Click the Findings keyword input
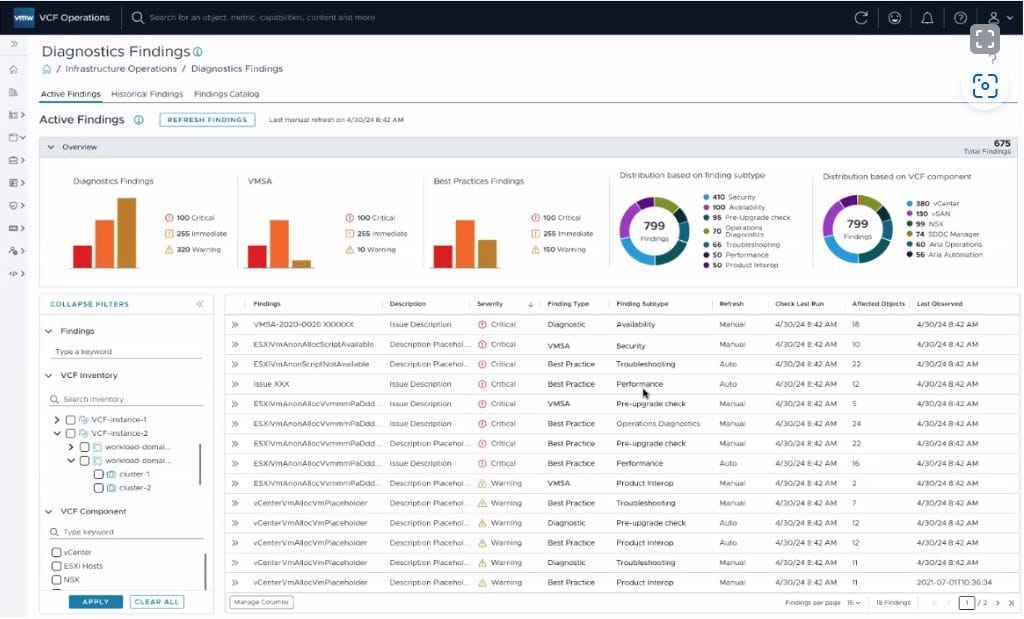The image size is (1024, 619). point(127,352)
